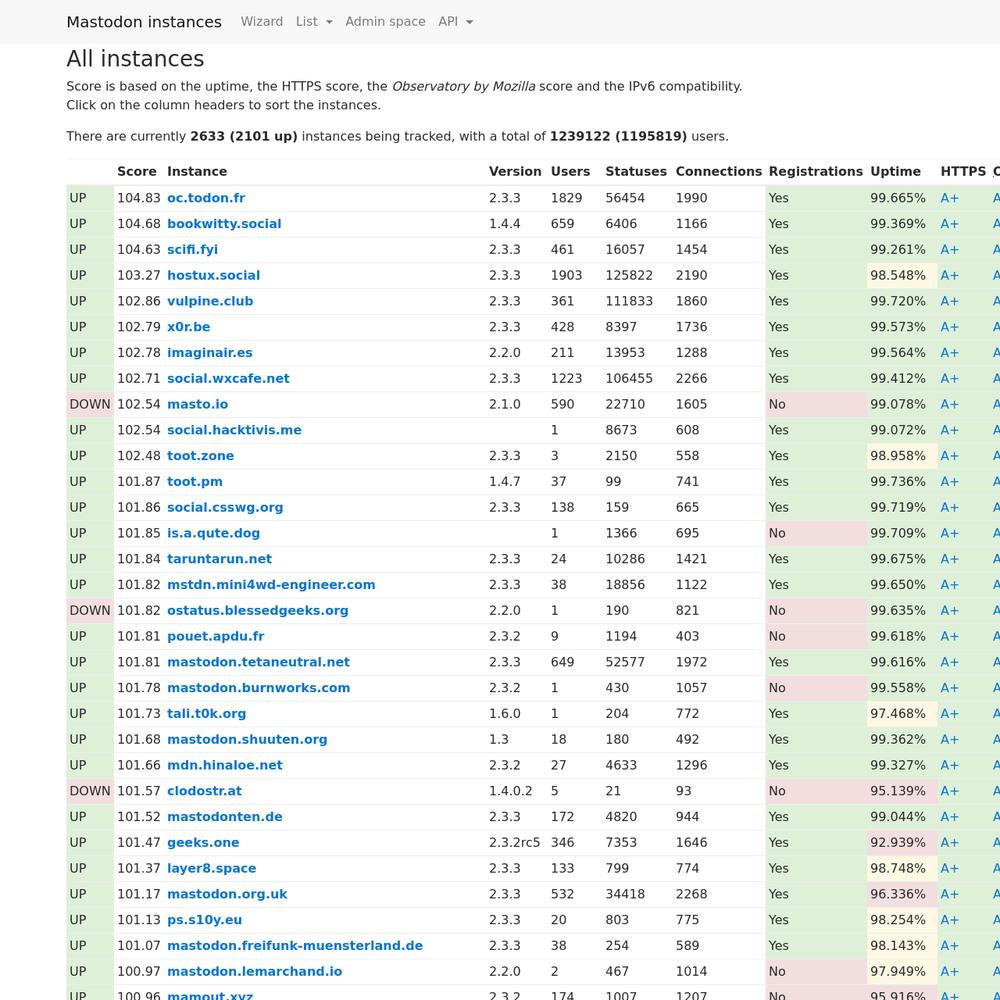Open mastodon.tetaneutral.net instance
Viewport: 1000px width, 1000px height.
coord(258,662)
